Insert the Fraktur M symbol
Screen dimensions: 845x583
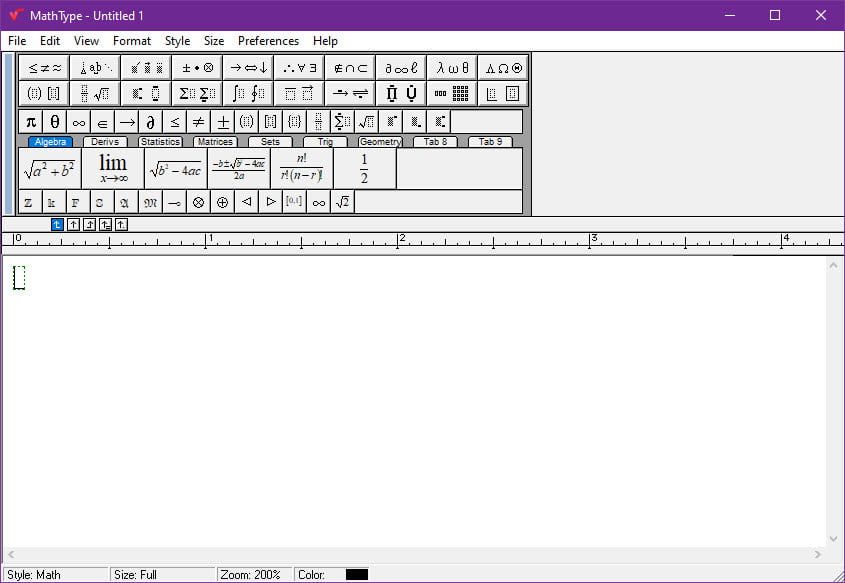(150, 202)
